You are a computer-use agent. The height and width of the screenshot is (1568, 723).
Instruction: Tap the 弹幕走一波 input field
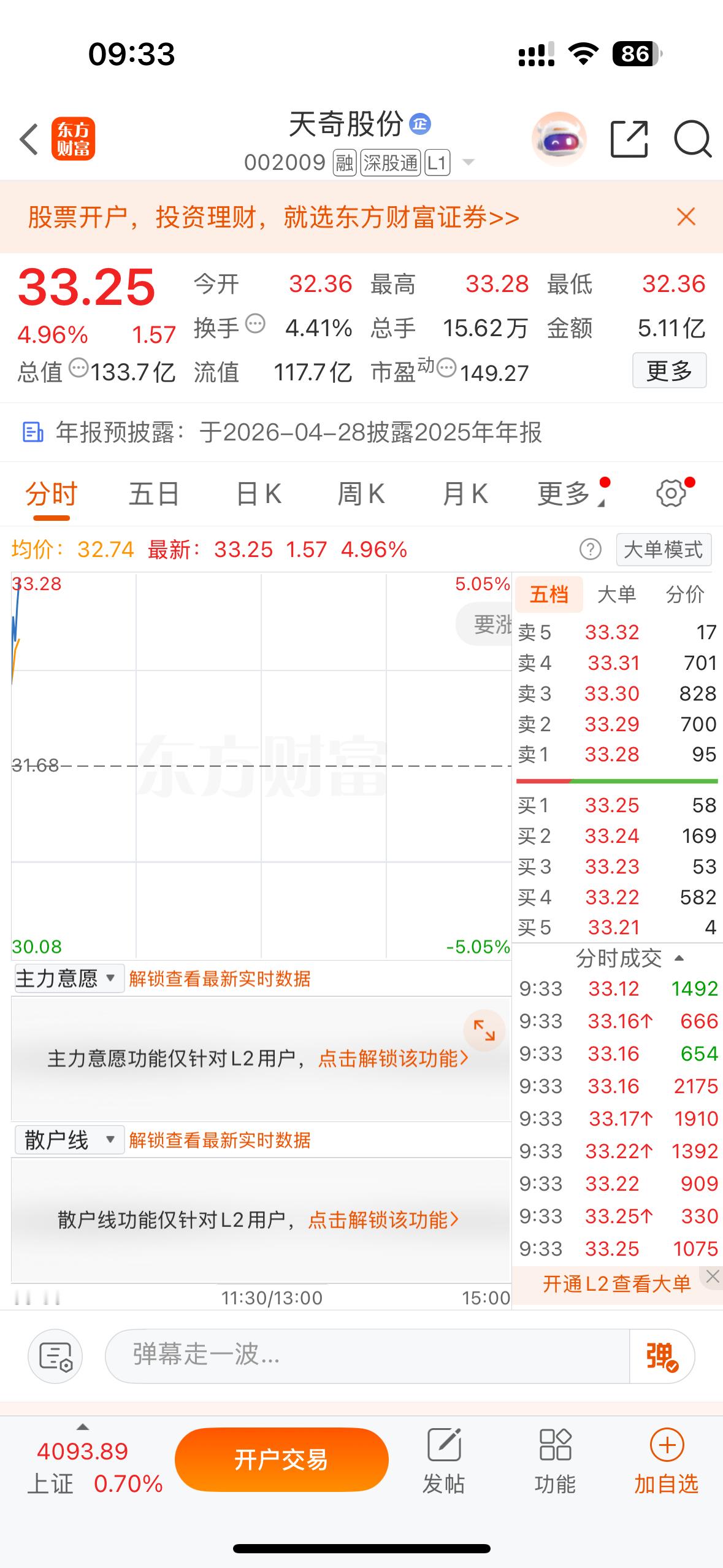(x=368, y=1356)
